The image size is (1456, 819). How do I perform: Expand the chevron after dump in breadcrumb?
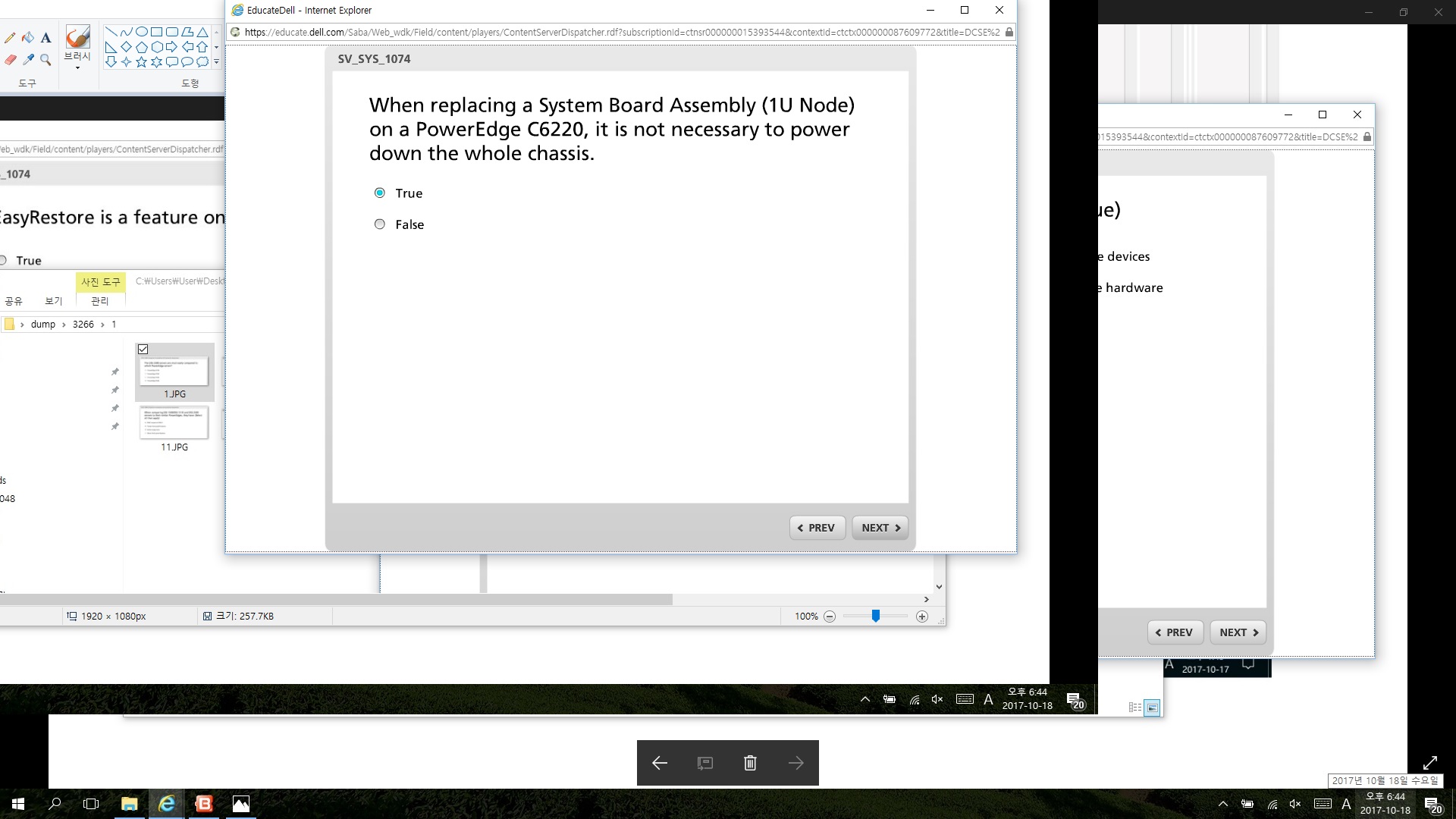click(64, 325)
